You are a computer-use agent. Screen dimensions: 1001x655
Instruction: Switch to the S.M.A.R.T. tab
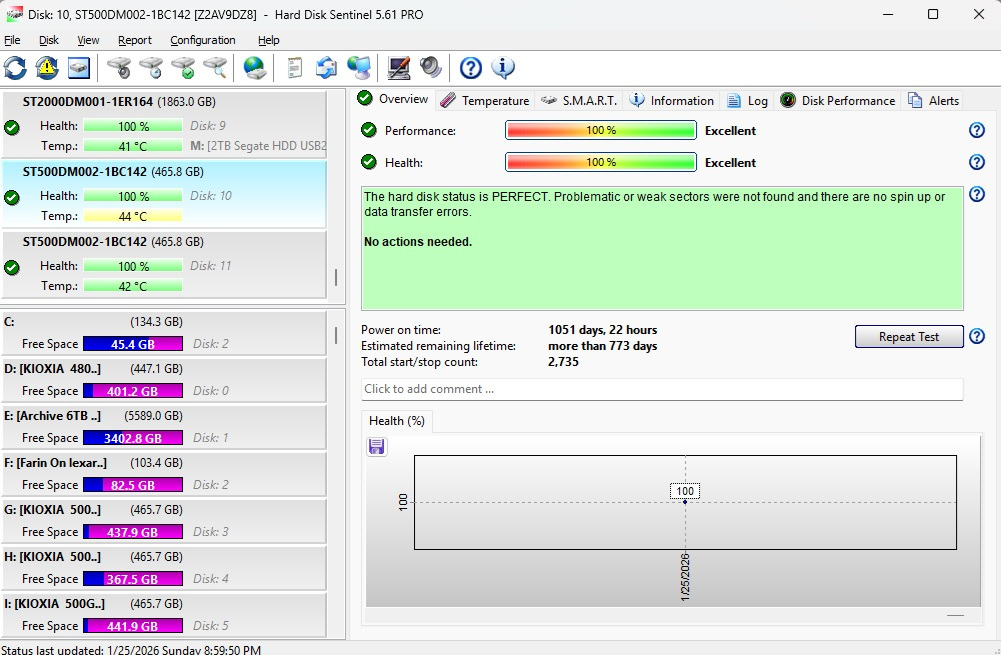point(580,100)
